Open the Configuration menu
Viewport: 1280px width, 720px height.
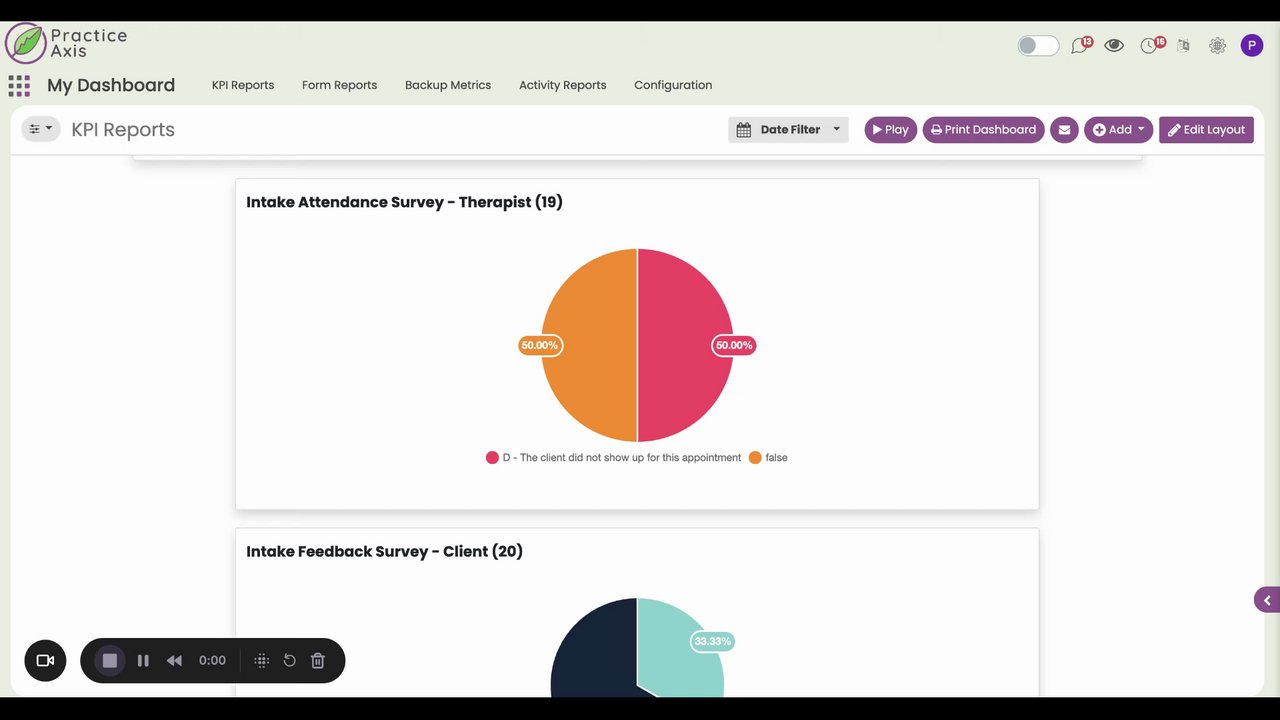(x=673, y=85)
